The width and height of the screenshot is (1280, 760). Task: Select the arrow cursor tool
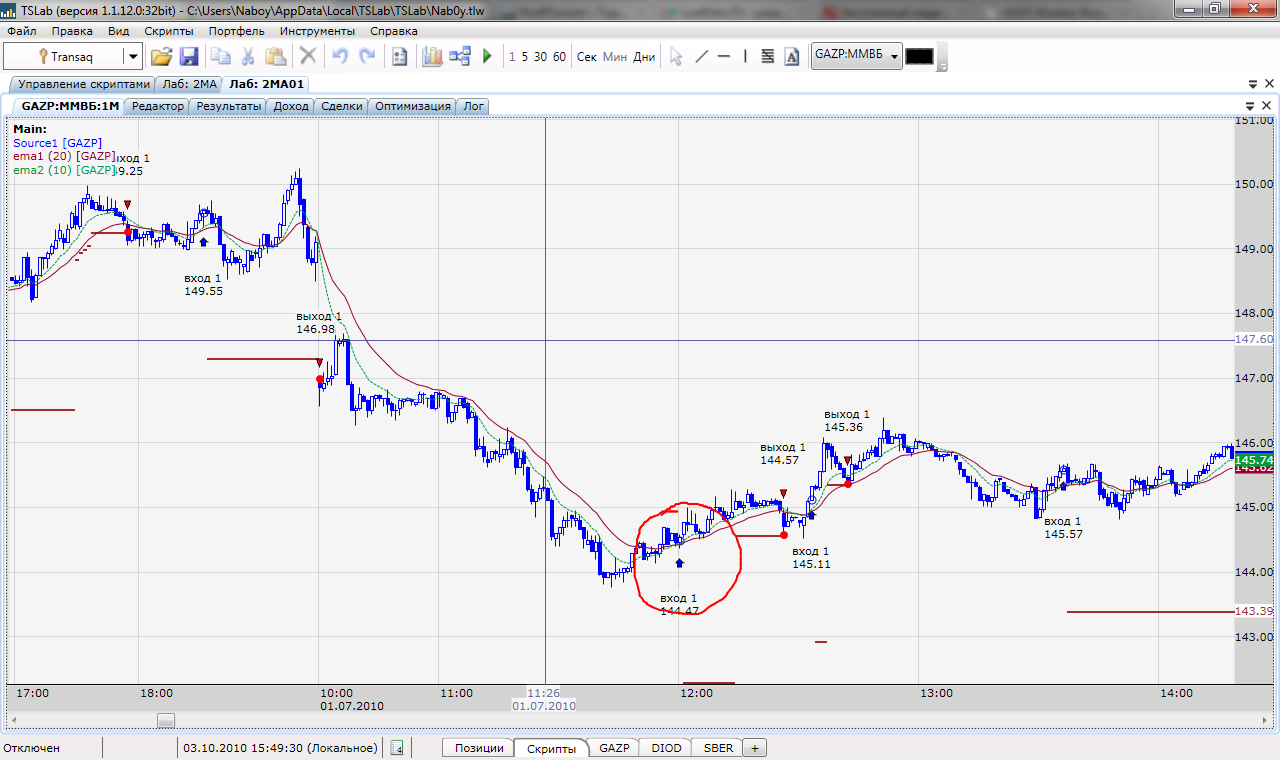point(676,56)
